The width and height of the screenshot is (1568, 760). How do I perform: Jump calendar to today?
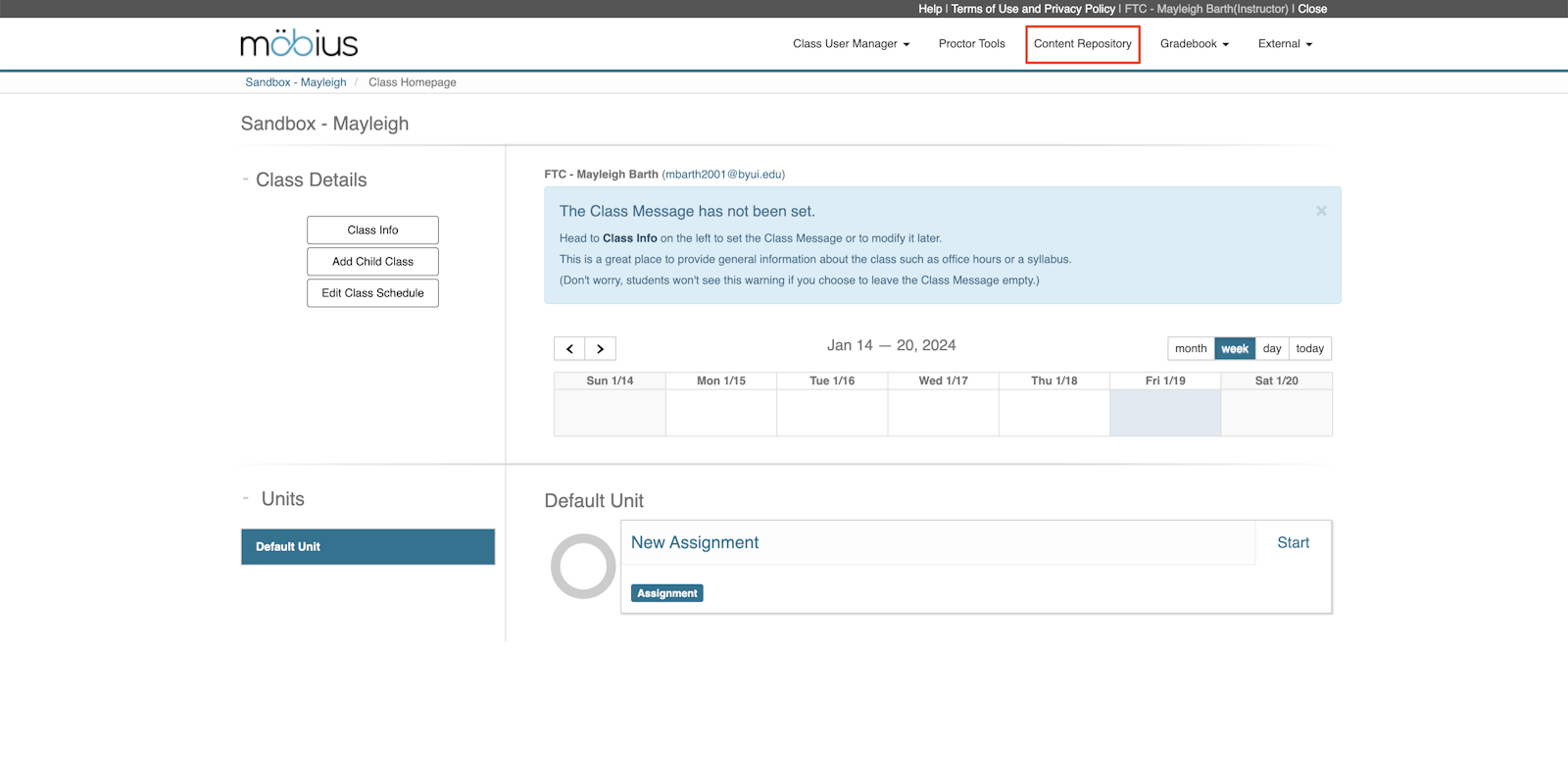tap(1309, 349)
